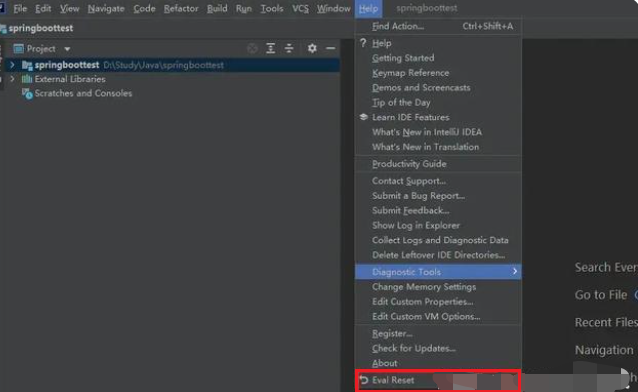Open the File menu
The height and width of the screenshot is (392, 638).
(20, 9)
